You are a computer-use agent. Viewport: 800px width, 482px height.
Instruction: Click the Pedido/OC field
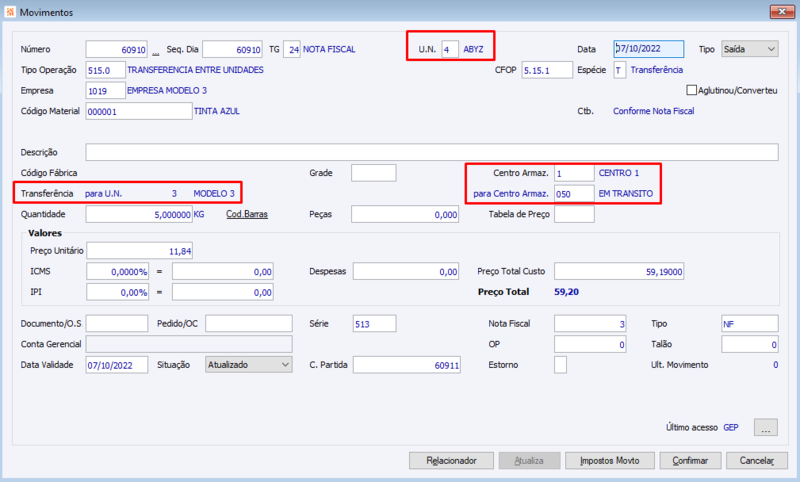pyautogui.click(x=249, y=323)
